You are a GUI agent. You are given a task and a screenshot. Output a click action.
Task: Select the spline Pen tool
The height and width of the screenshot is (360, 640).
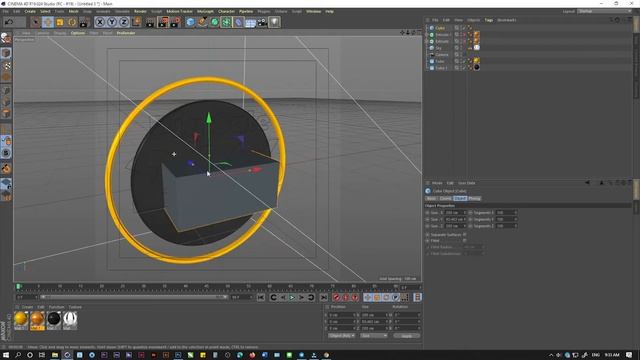tap(202, 22)
